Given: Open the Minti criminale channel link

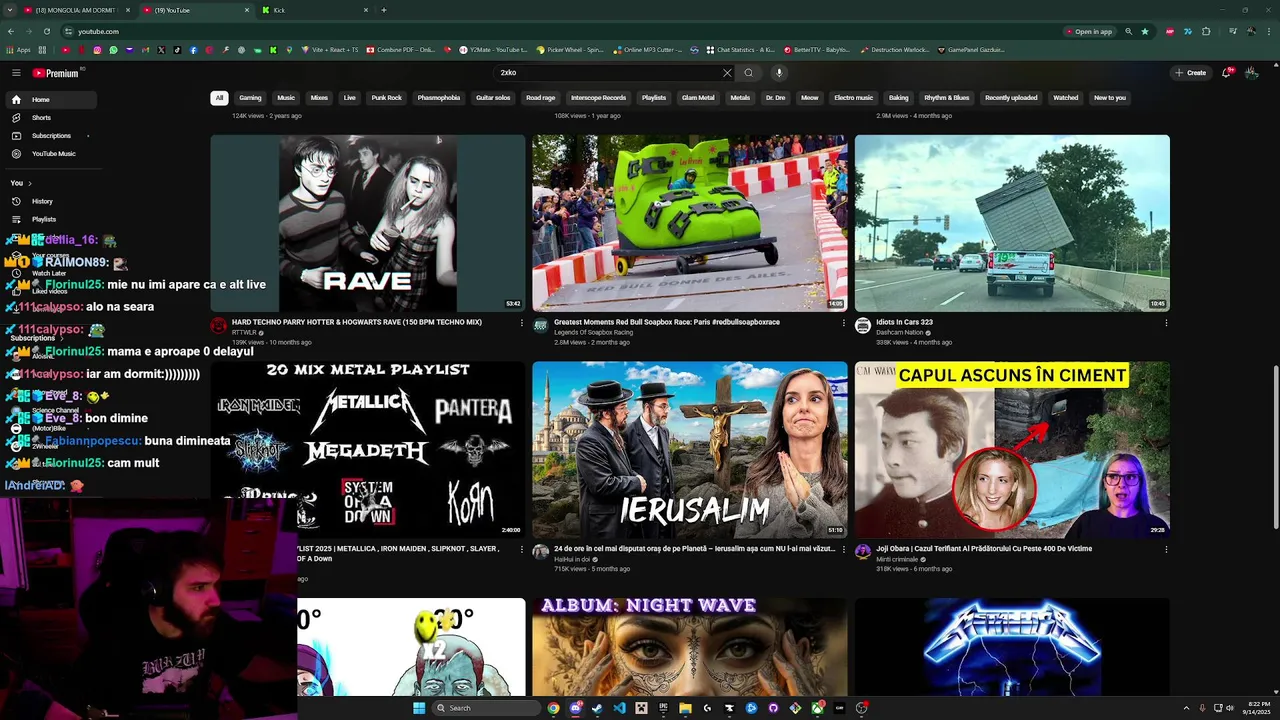Looking at the screenshot, I should point(897,559).
